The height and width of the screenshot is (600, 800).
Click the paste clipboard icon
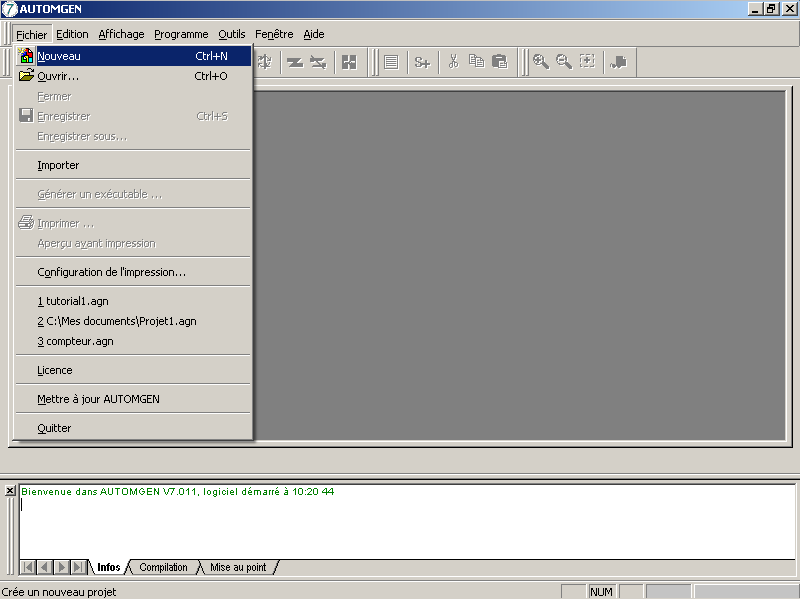click(499, 62)
